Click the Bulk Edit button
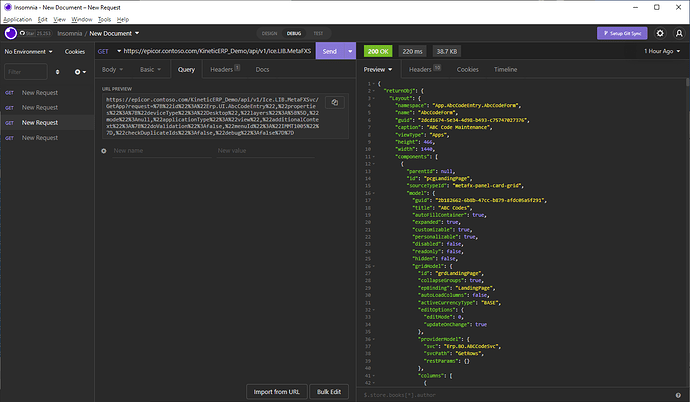 pyautogui.click(x=329, y=391)
